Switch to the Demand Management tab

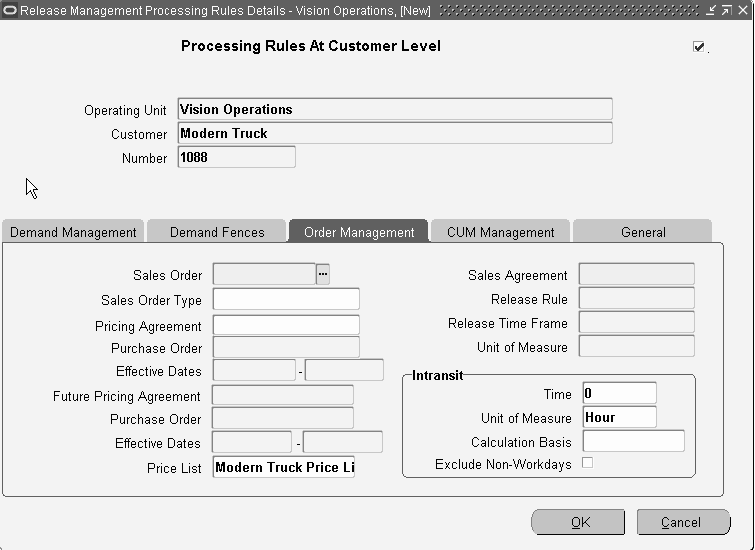[x=73, y=232]
